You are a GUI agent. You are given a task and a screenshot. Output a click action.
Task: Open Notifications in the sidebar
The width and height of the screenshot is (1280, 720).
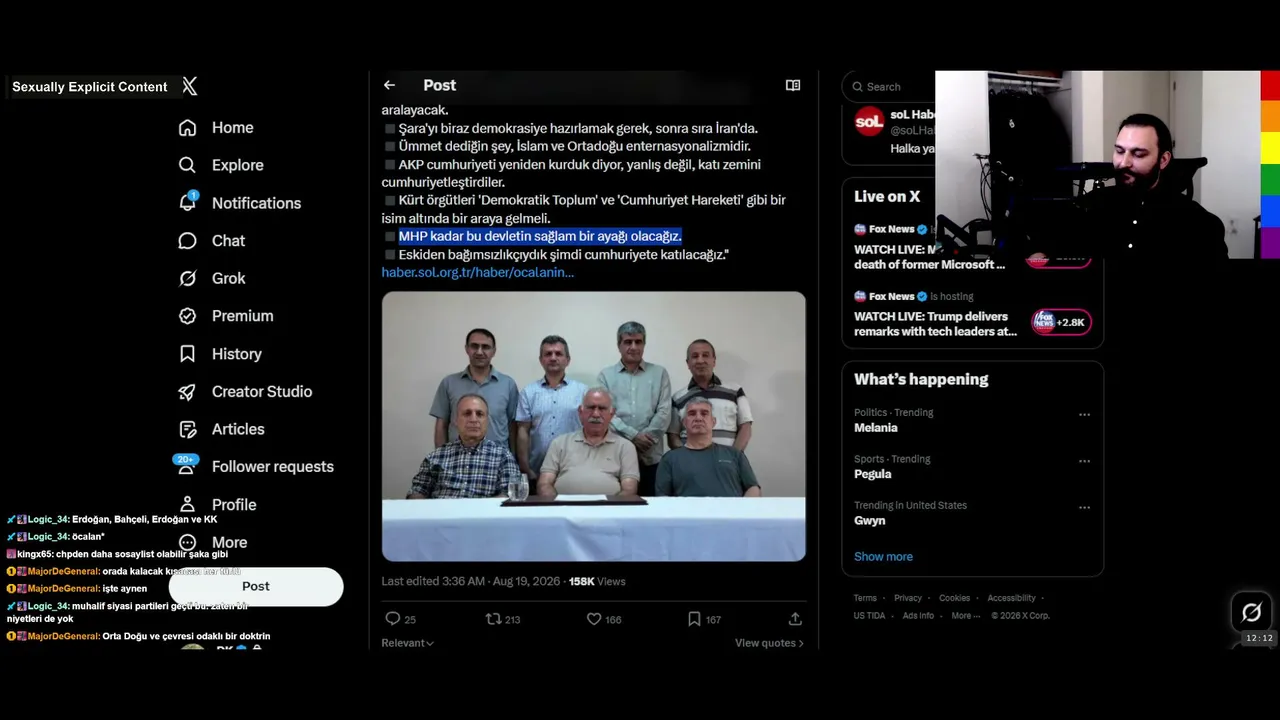pos(239,203)
